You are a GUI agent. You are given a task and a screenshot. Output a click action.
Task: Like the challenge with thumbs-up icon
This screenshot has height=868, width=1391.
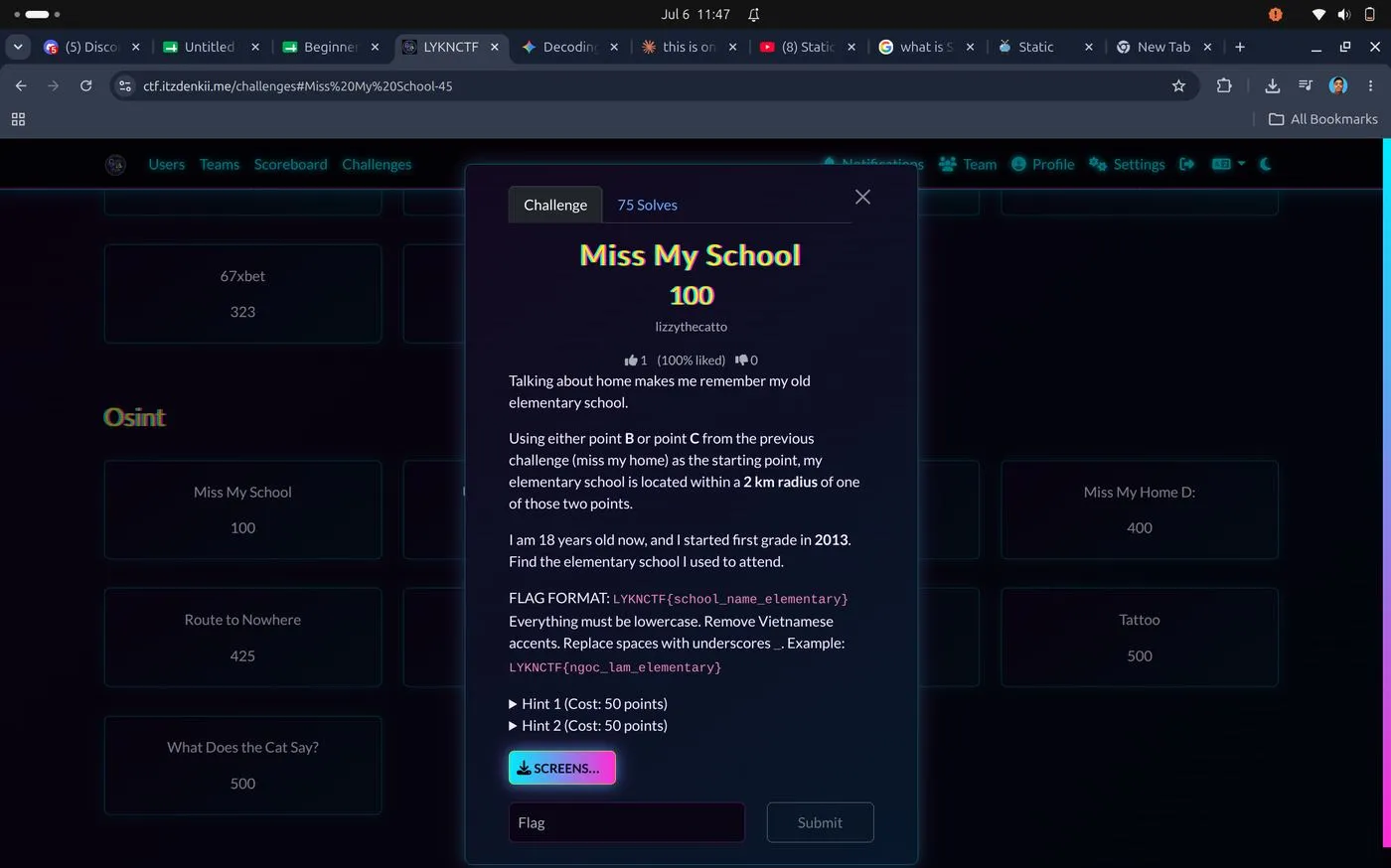click(630, 361)
